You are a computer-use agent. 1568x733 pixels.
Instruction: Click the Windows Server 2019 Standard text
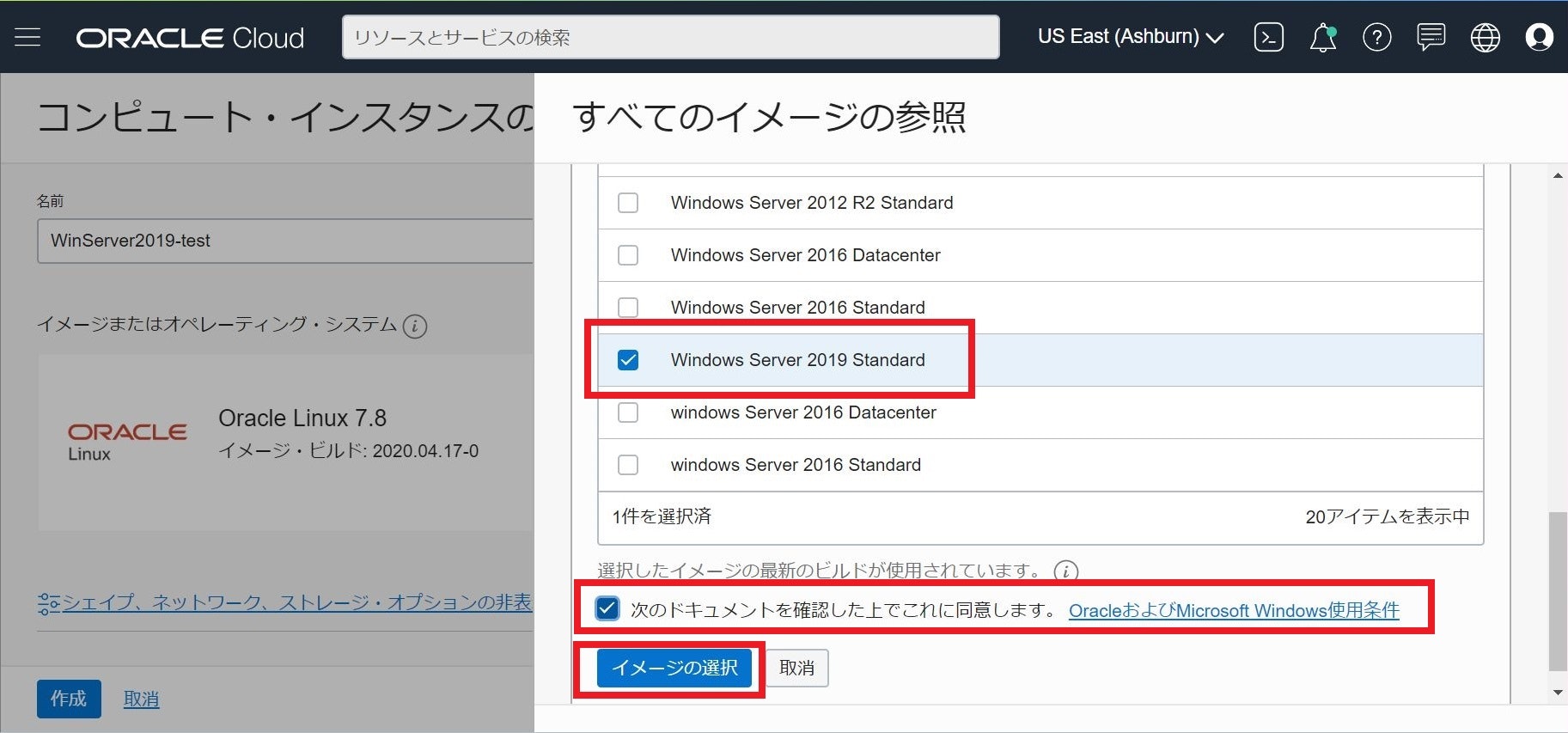coord(797,360)
